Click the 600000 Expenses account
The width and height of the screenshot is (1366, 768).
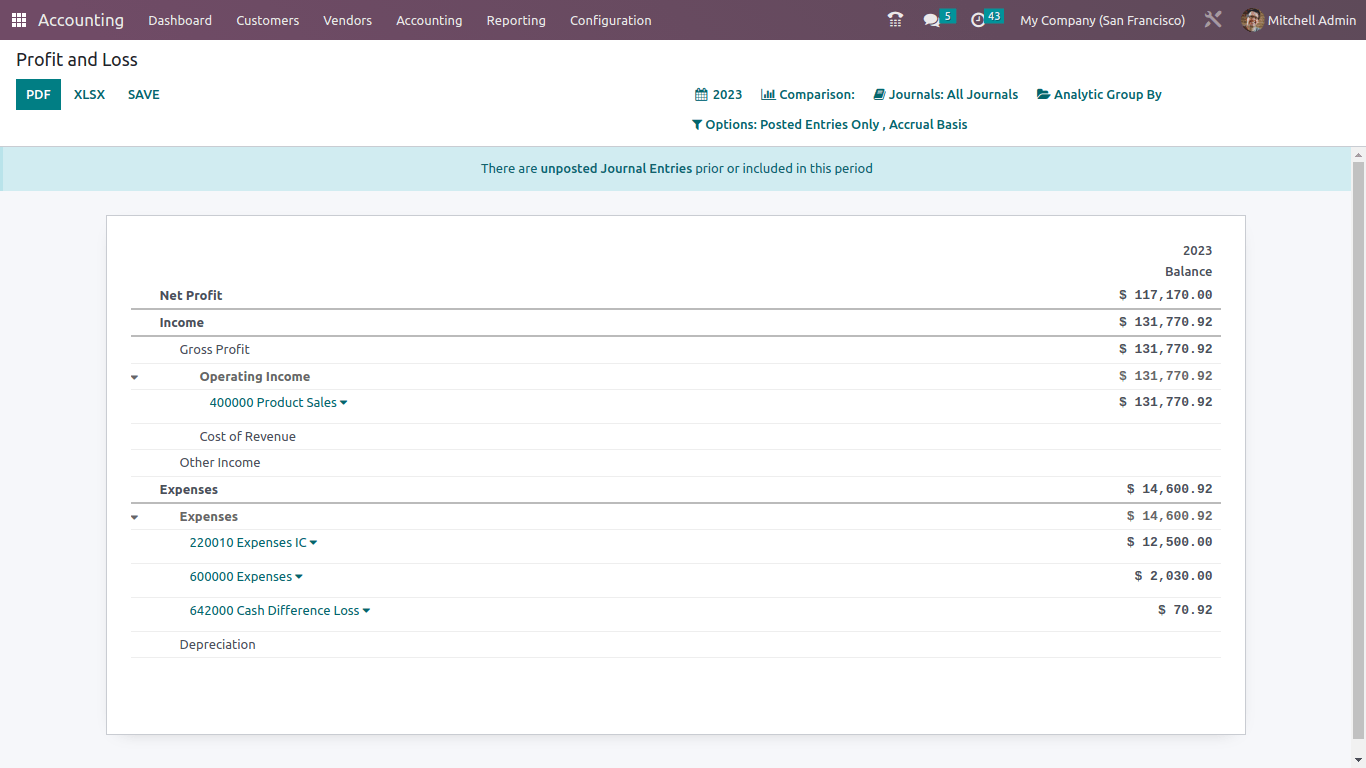pos(241,577)
